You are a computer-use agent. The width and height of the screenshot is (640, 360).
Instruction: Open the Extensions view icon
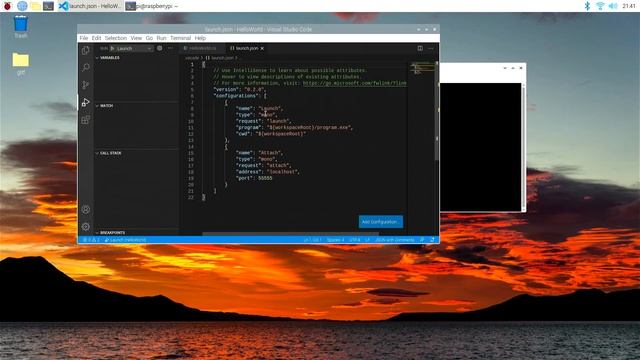tap(86, 120)
